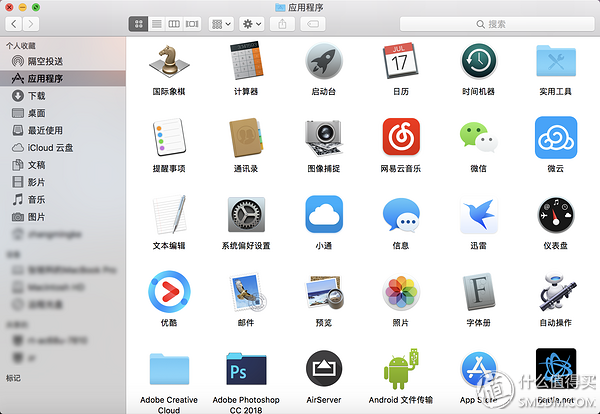600x414 pixels.
Task: Open the Calculator app (计算器)
Action: (x=246, y=61)
